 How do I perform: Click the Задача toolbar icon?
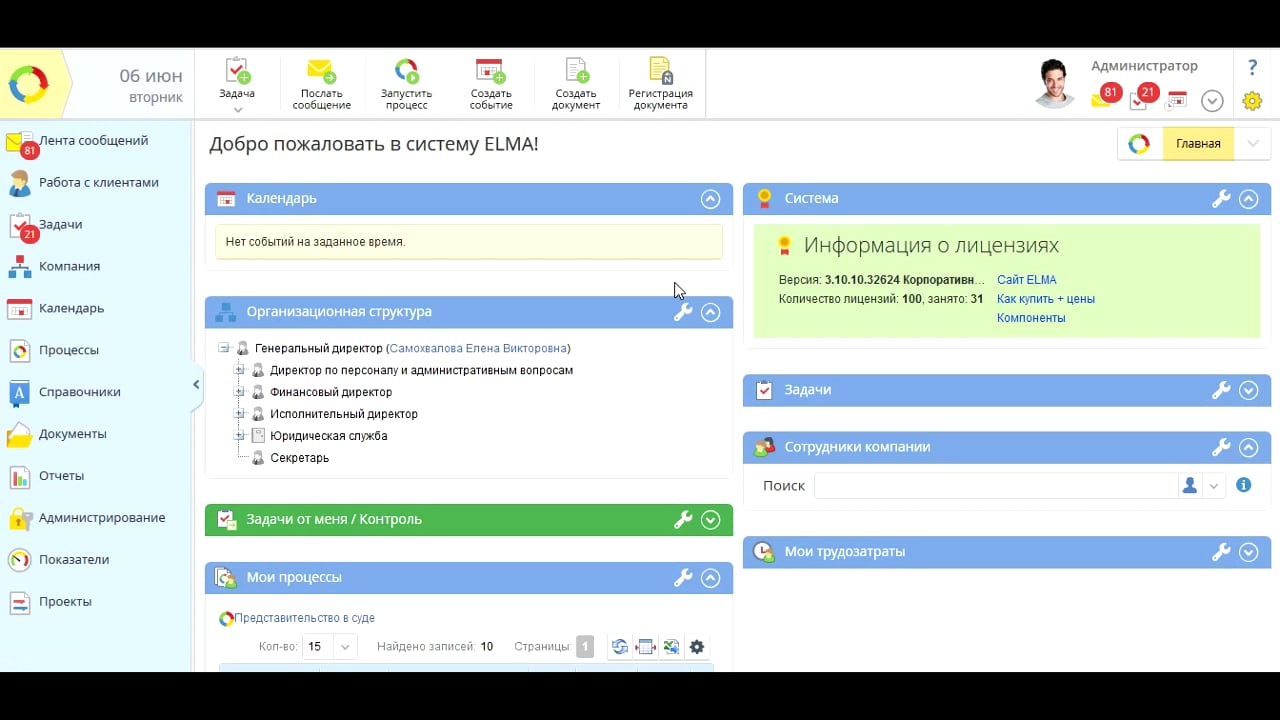[x=237, y=72]
